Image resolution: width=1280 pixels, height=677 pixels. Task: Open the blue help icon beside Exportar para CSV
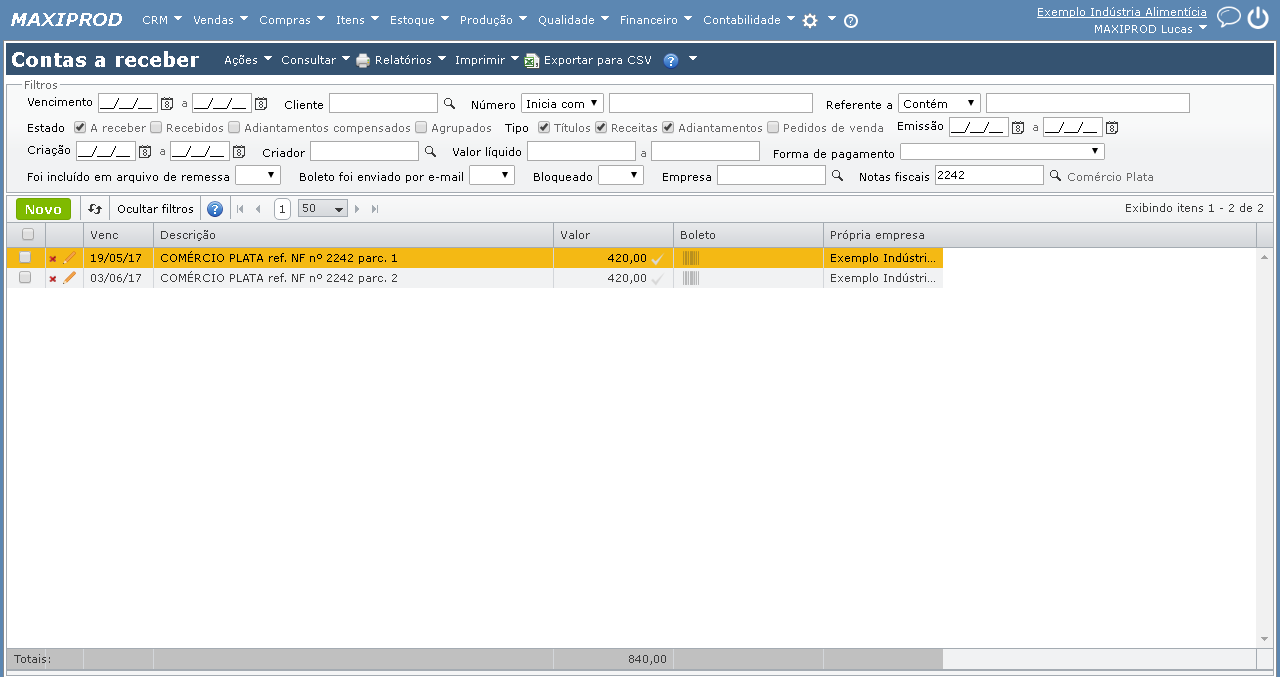[671, 60]
